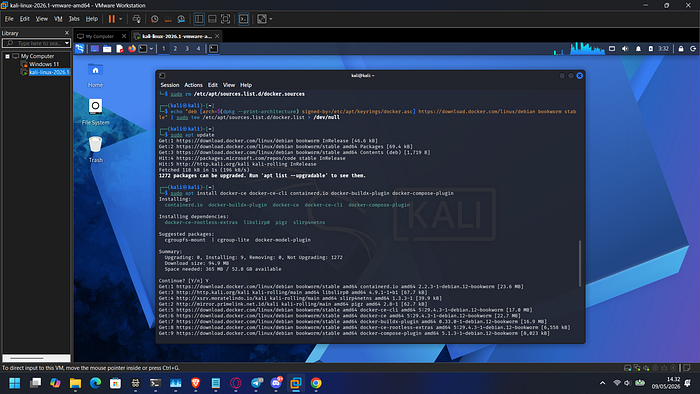Open Windows Start menu
The height and width of the screenshot is (394, 700).
[x=15, y=383]
